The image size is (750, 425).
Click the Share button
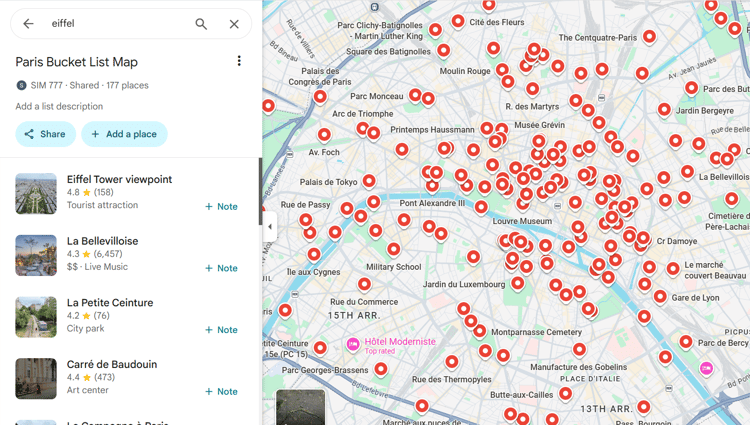click(45, 134)
